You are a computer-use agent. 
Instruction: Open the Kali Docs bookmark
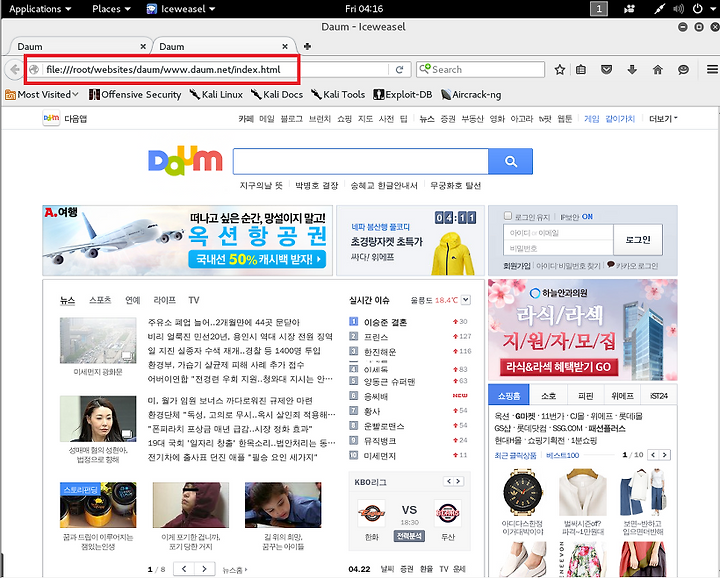277,95
